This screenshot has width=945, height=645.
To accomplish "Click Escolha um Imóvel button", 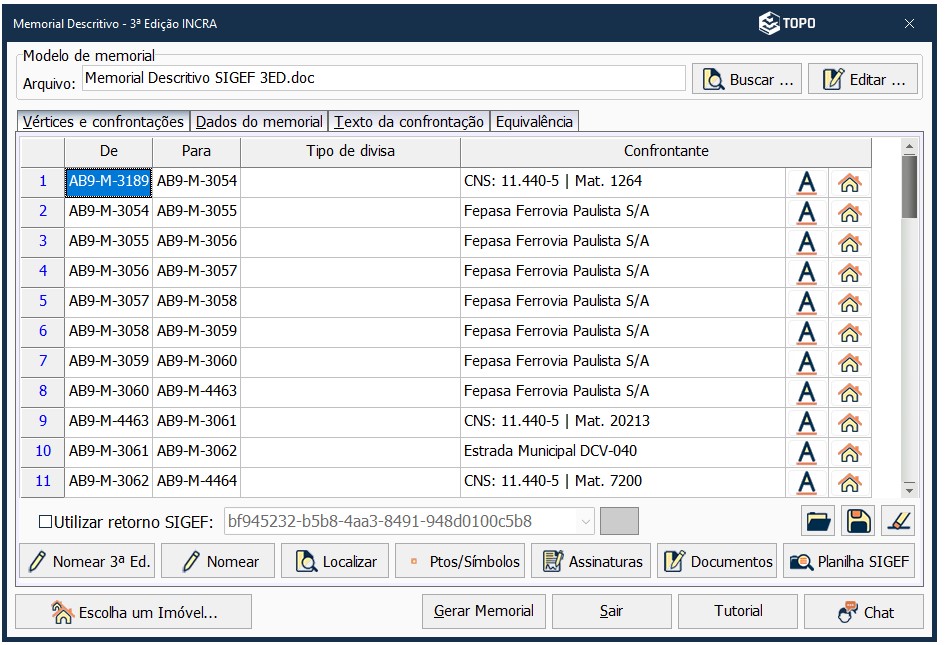I will point(134,612).
